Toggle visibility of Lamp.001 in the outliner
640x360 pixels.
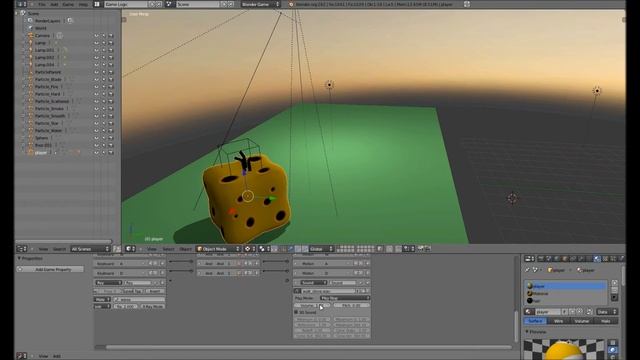(96, 50)
